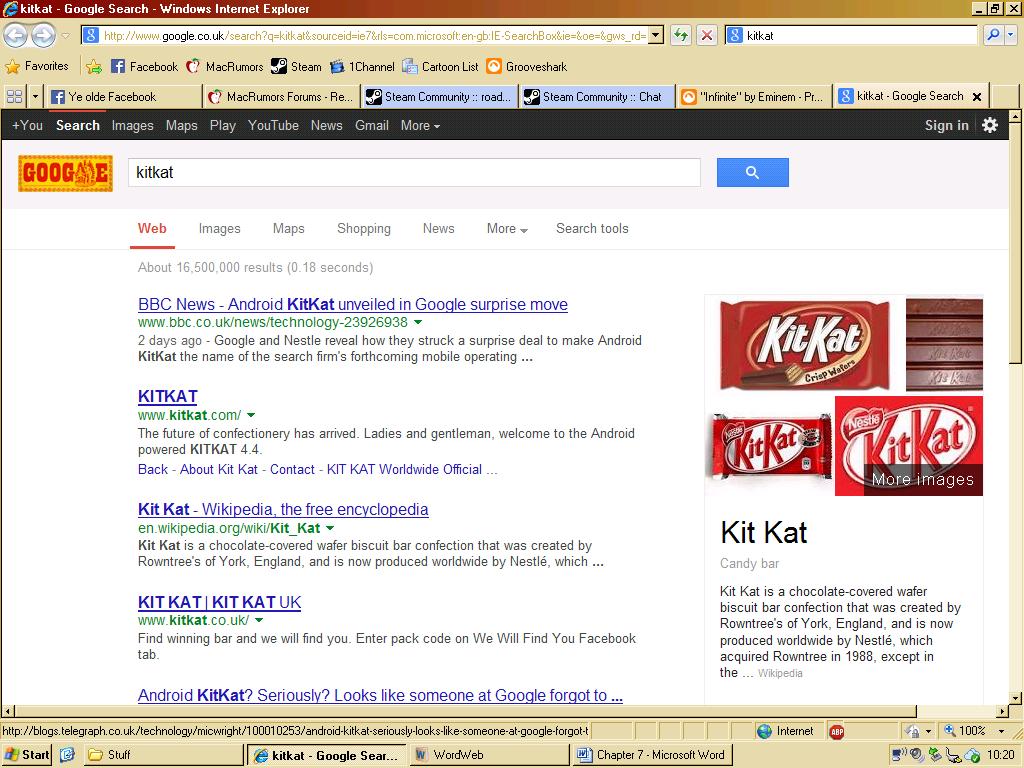The width and height of the screenshot is (1024, 768).
Task: Open Search tools
Action: (x=592, y=229)
